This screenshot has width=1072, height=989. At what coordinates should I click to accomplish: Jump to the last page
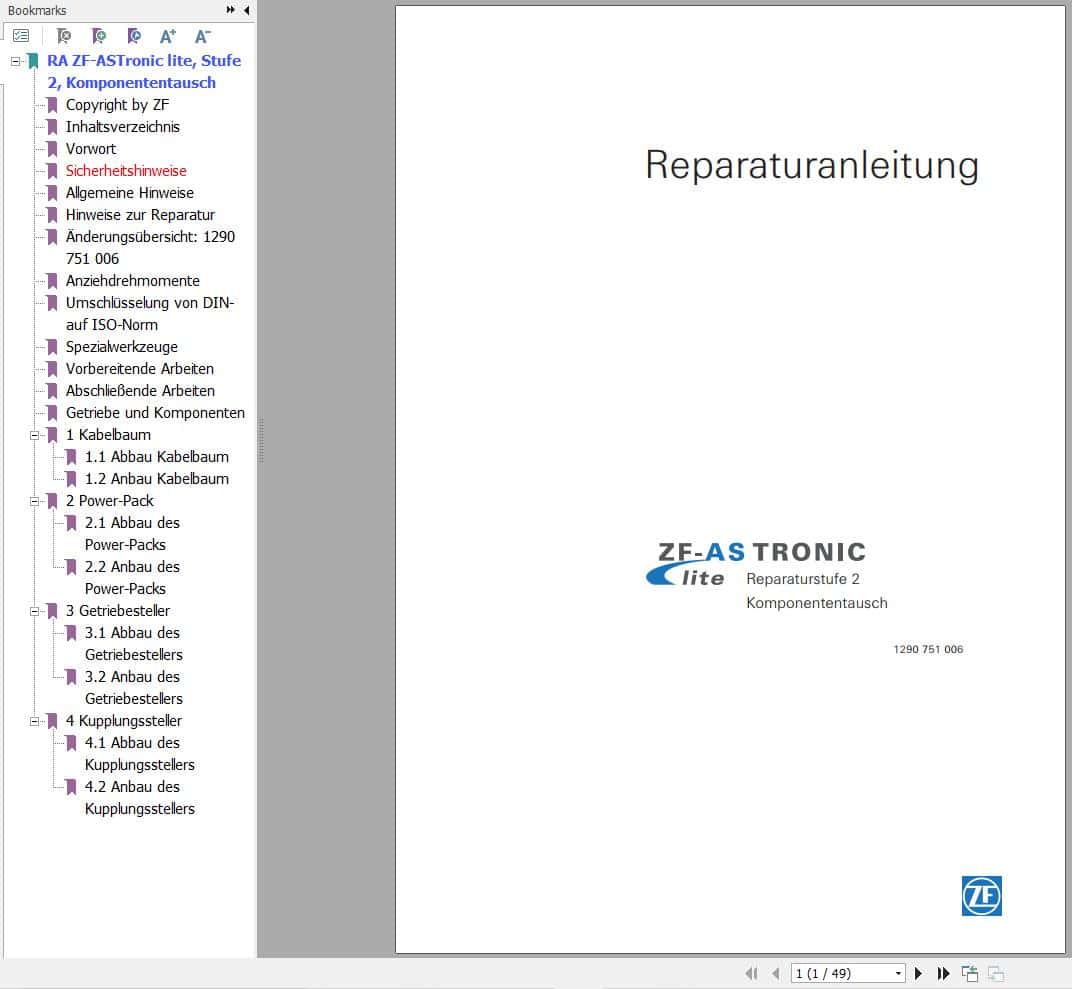[943, 973]
